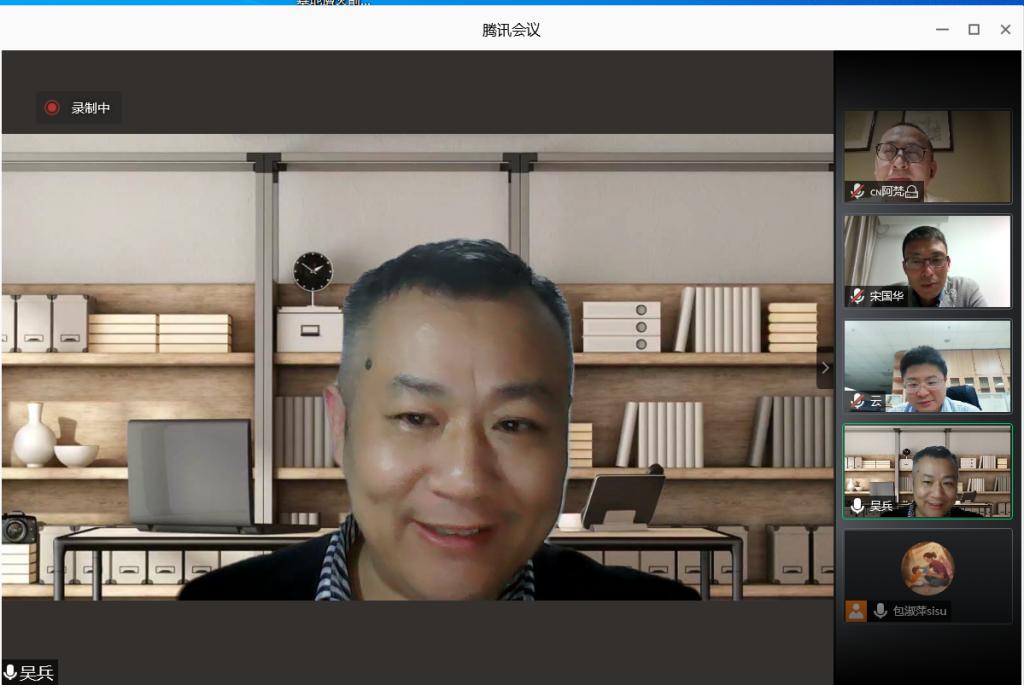Viewport: 1024px width, 685px height.
Task: Click the microphone icon at bottom-left of main video
Action: coord(10,673)
